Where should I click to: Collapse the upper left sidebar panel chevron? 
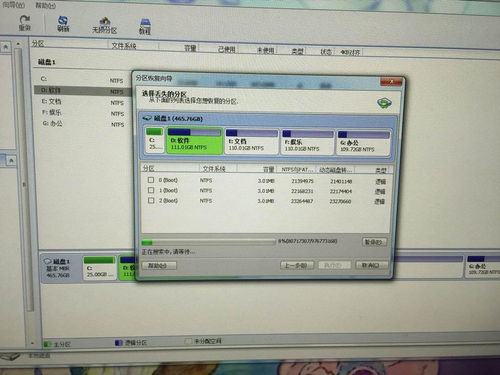coord(6,47)
